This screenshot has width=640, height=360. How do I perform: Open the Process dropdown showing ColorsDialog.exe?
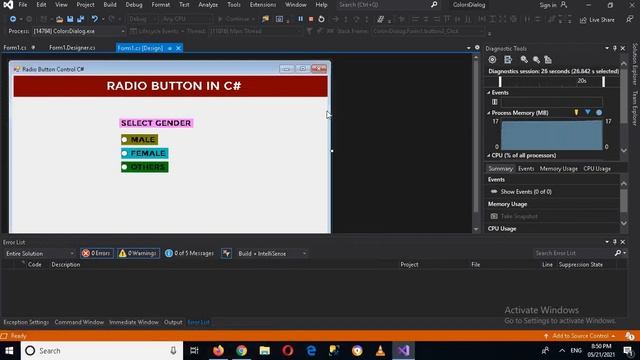79,31
